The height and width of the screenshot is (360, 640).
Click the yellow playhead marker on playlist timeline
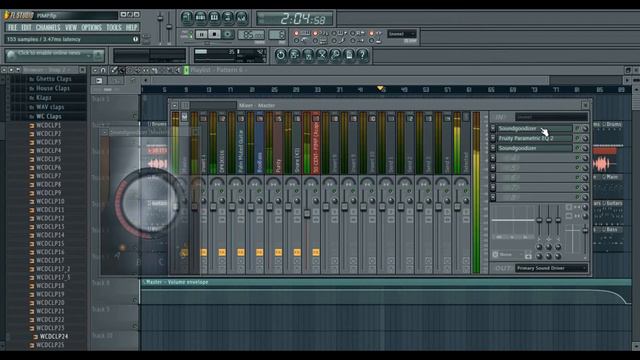click(x=380, y=88)
